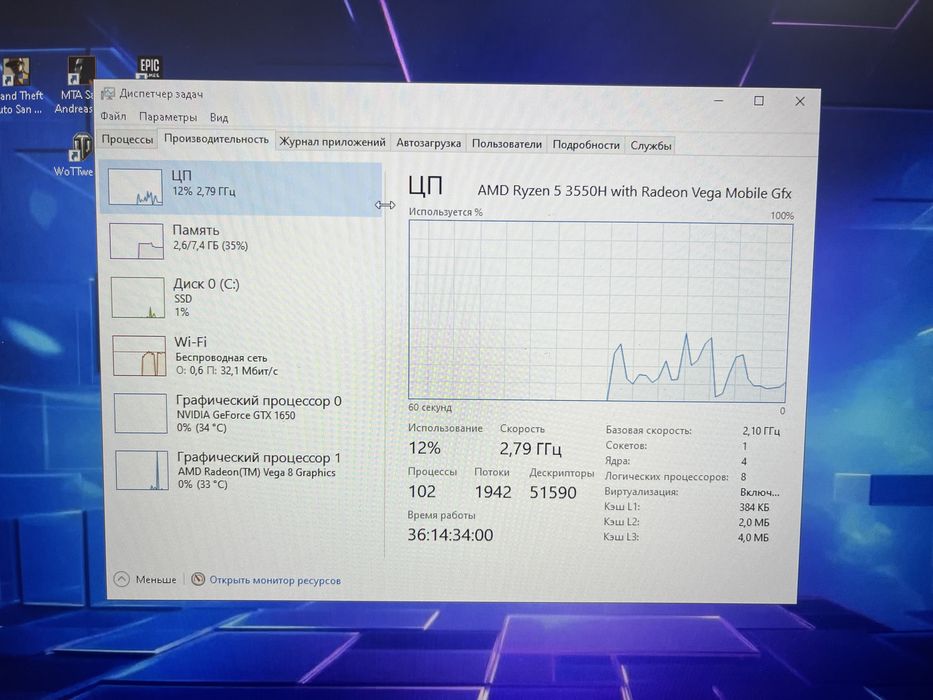Click the 51590 descriptors value
This screenshot has width=933, height=700.
553,493
